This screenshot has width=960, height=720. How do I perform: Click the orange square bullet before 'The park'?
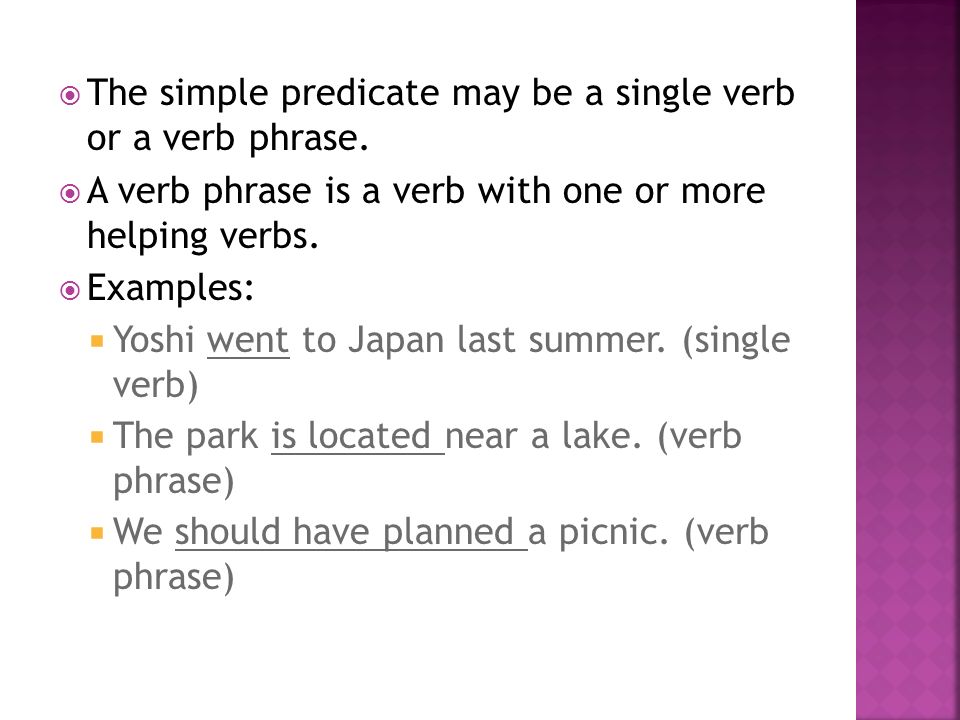(97, 437)
